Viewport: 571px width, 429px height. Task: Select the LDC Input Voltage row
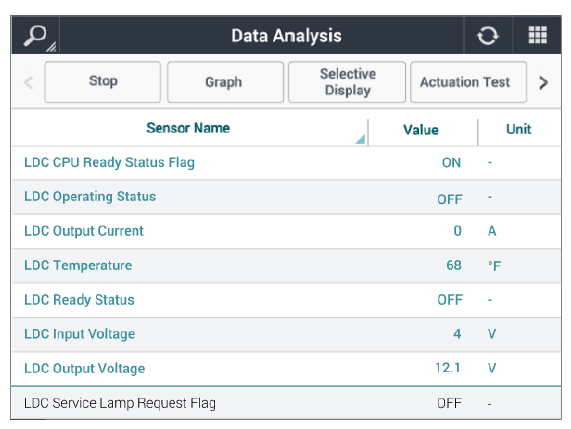pyautogui.click(x=286, y=334)
